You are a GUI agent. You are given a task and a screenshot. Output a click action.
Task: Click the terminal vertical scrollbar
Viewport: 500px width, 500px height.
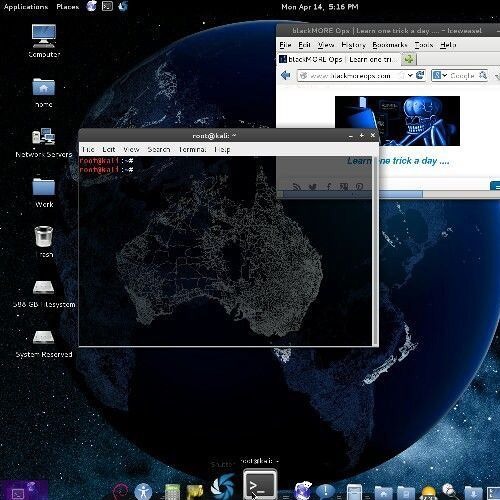point(375,251)
